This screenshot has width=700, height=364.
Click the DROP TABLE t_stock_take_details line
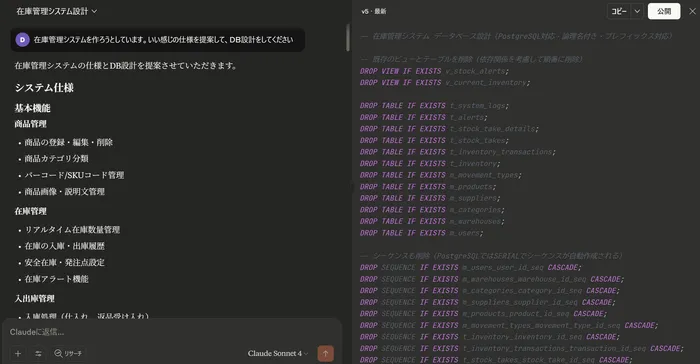pos(449,129)
